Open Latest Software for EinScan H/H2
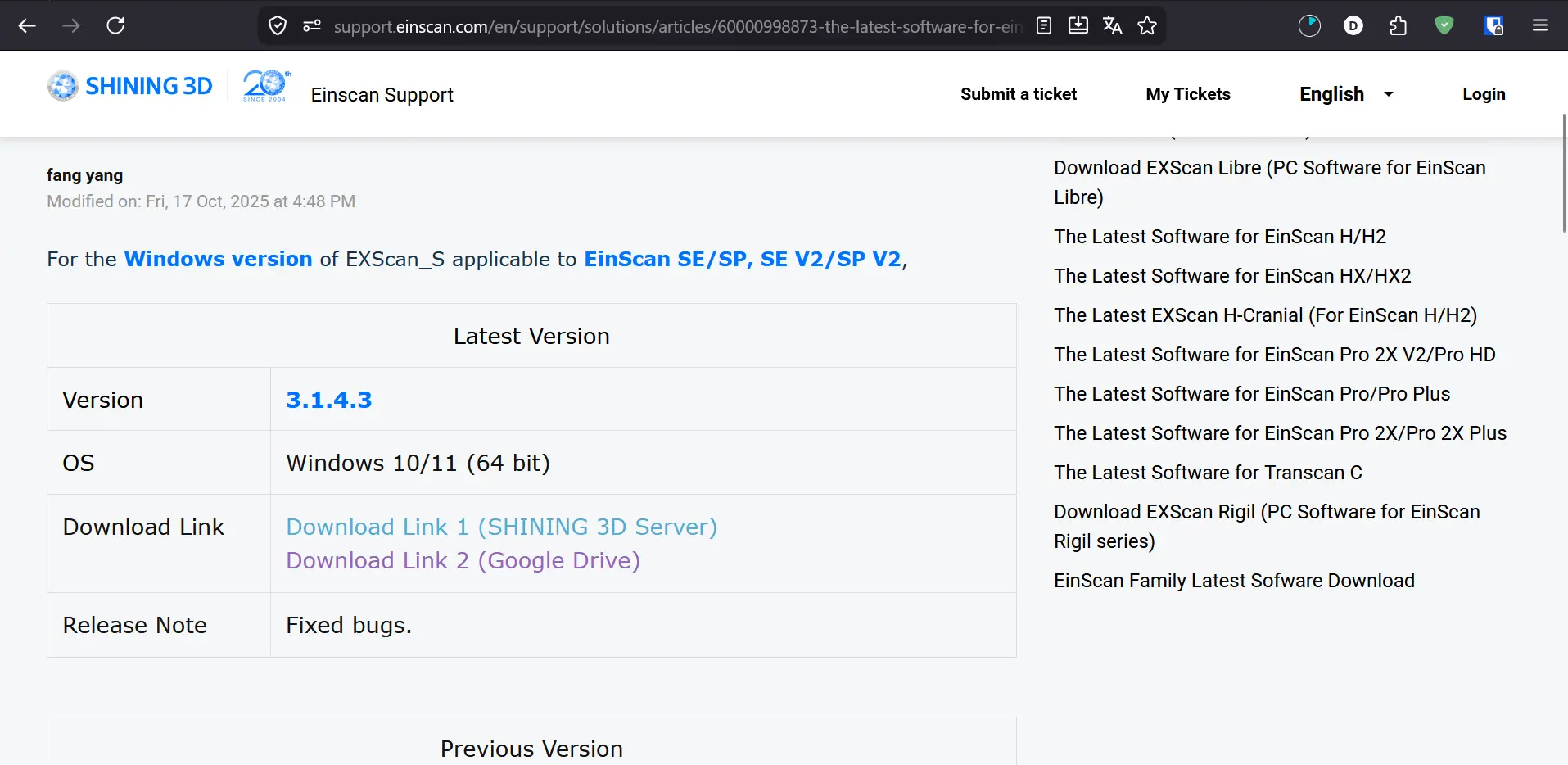 pos(1220,237)
